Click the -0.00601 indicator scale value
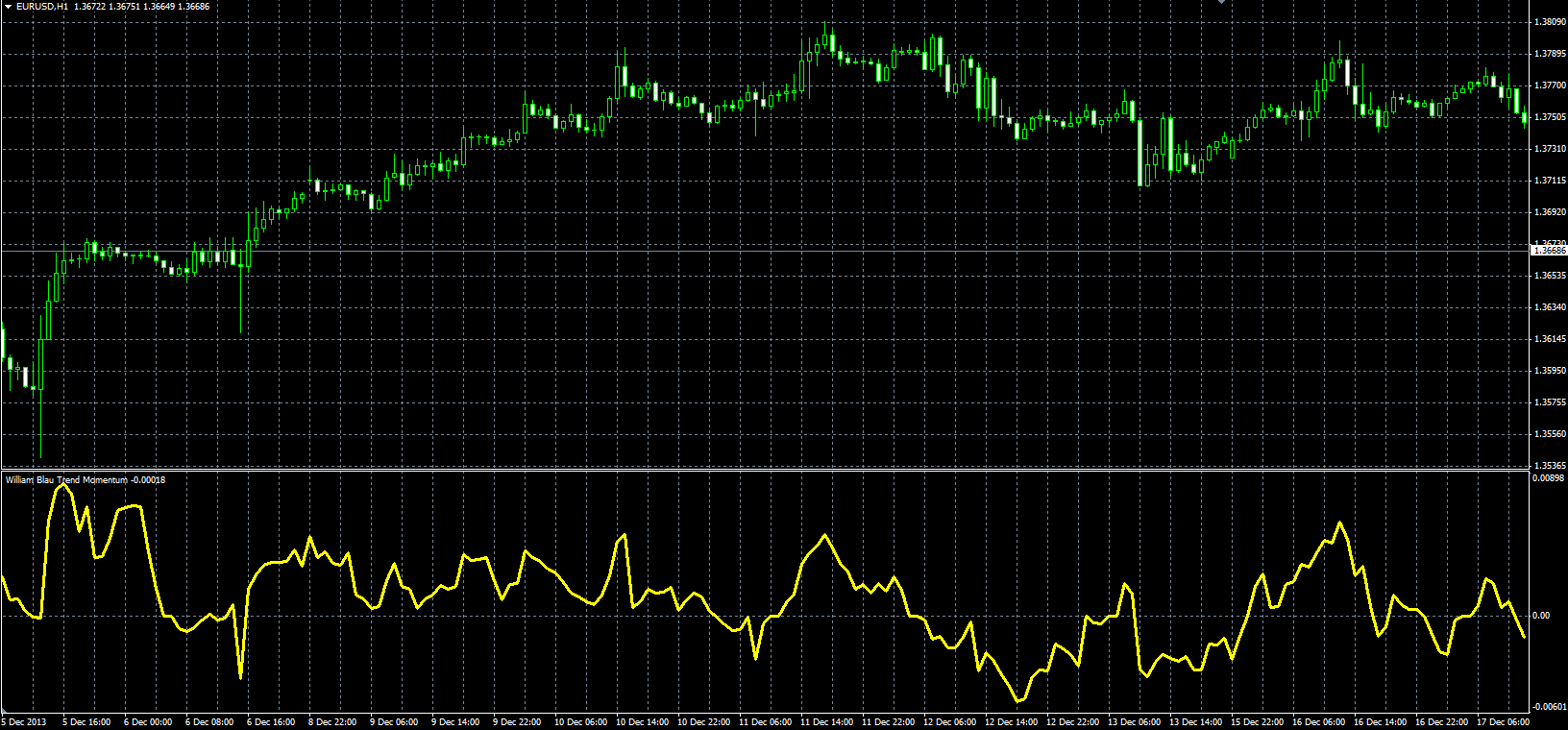1568x730 pixels. point(1549,707)
